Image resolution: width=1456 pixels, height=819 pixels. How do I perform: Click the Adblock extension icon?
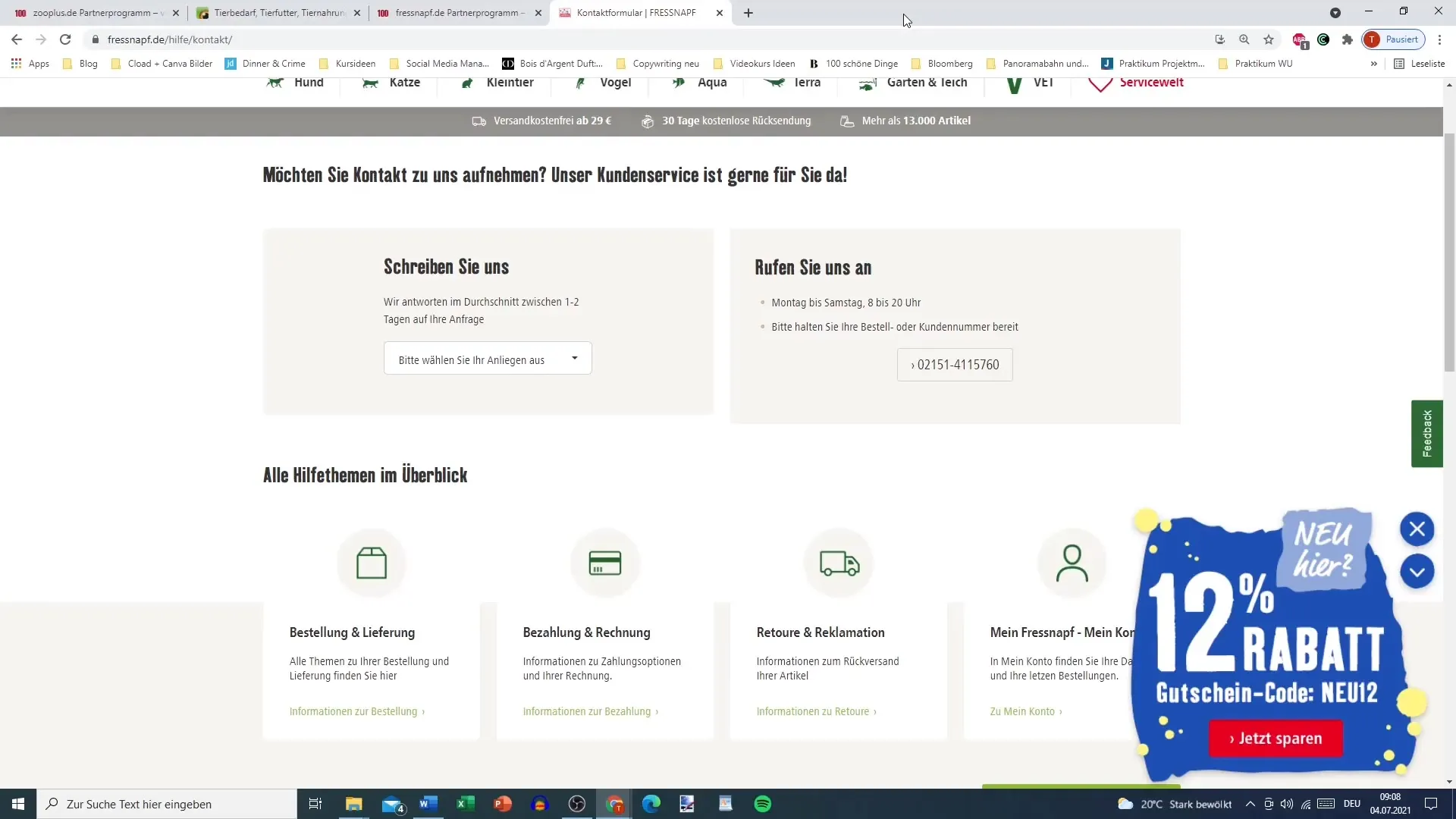tap(1300, 40)
